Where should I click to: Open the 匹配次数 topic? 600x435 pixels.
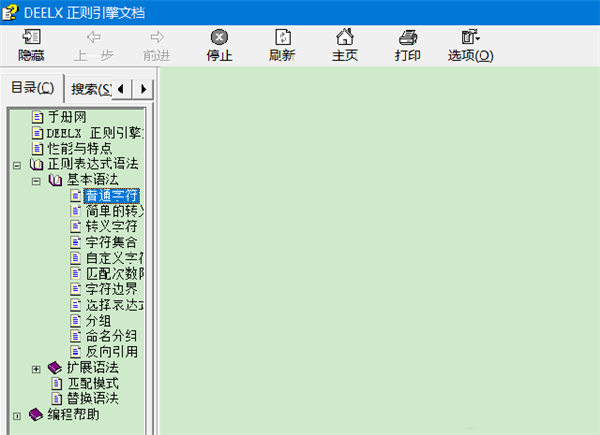click(114, 274)
